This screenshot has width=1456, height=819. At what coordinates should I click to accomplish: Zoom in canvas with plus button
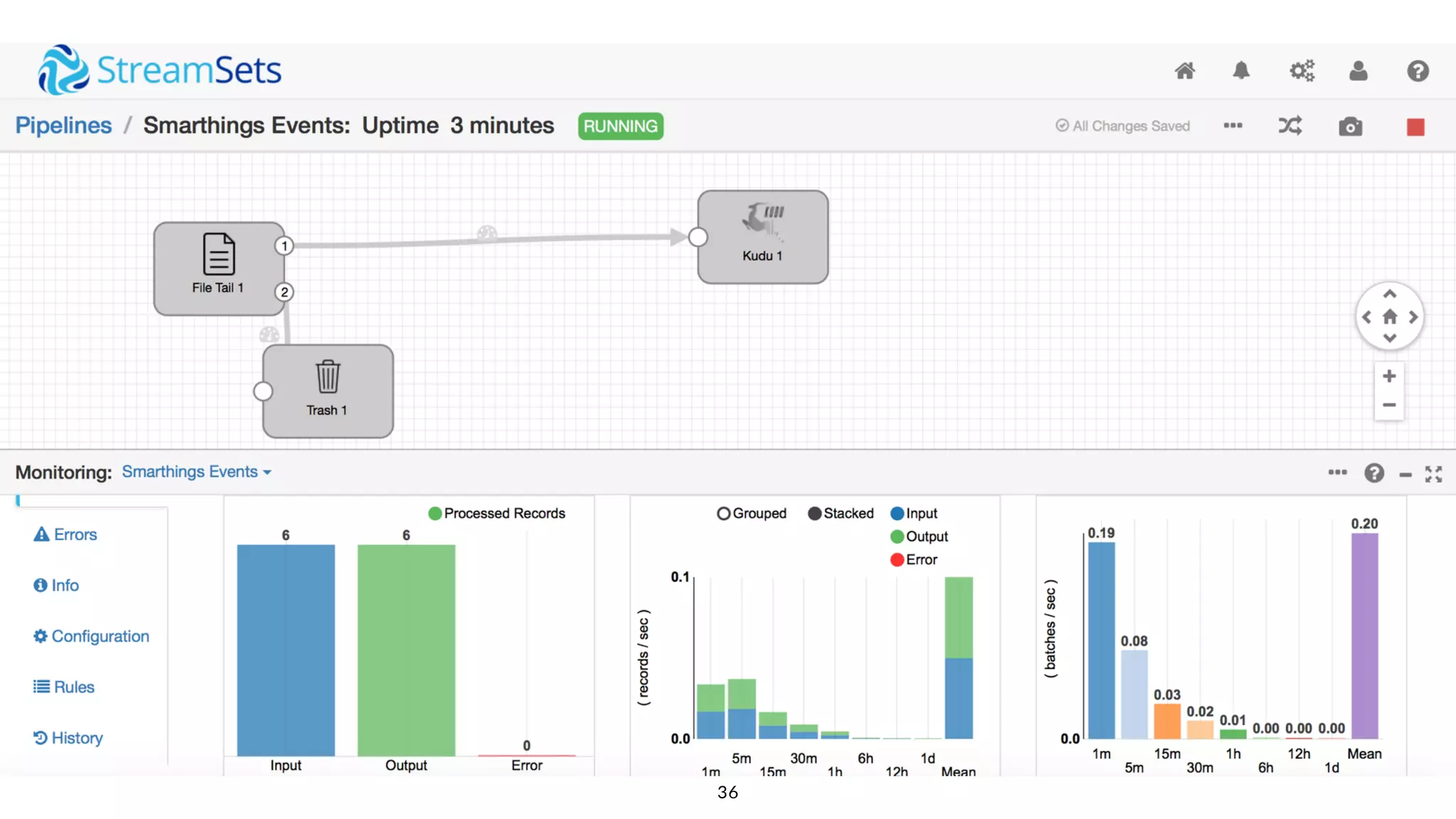click(1389, 376)
